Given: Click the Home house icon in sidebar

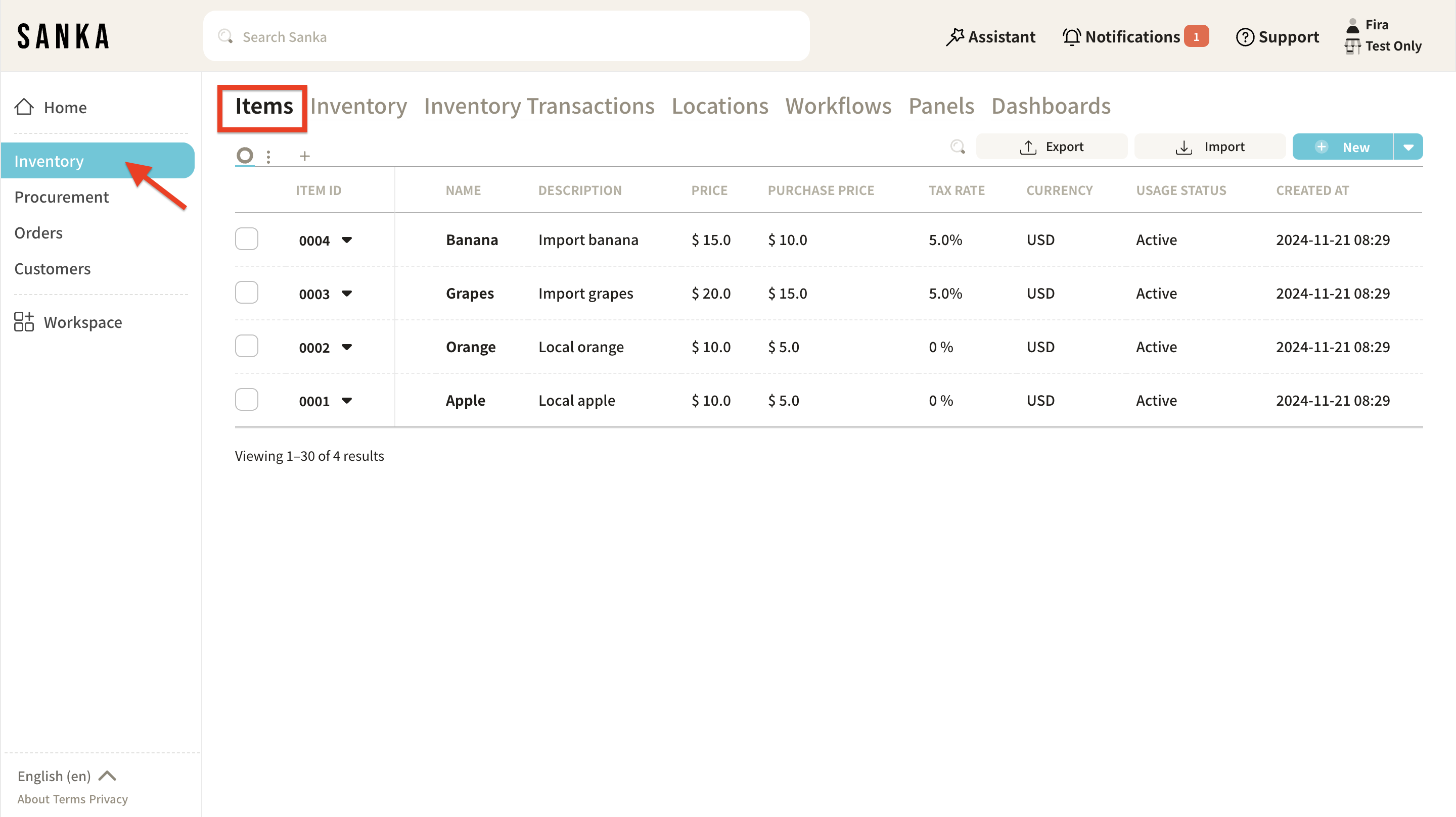Looking at the screenshot, I should [x=24, y=107].
